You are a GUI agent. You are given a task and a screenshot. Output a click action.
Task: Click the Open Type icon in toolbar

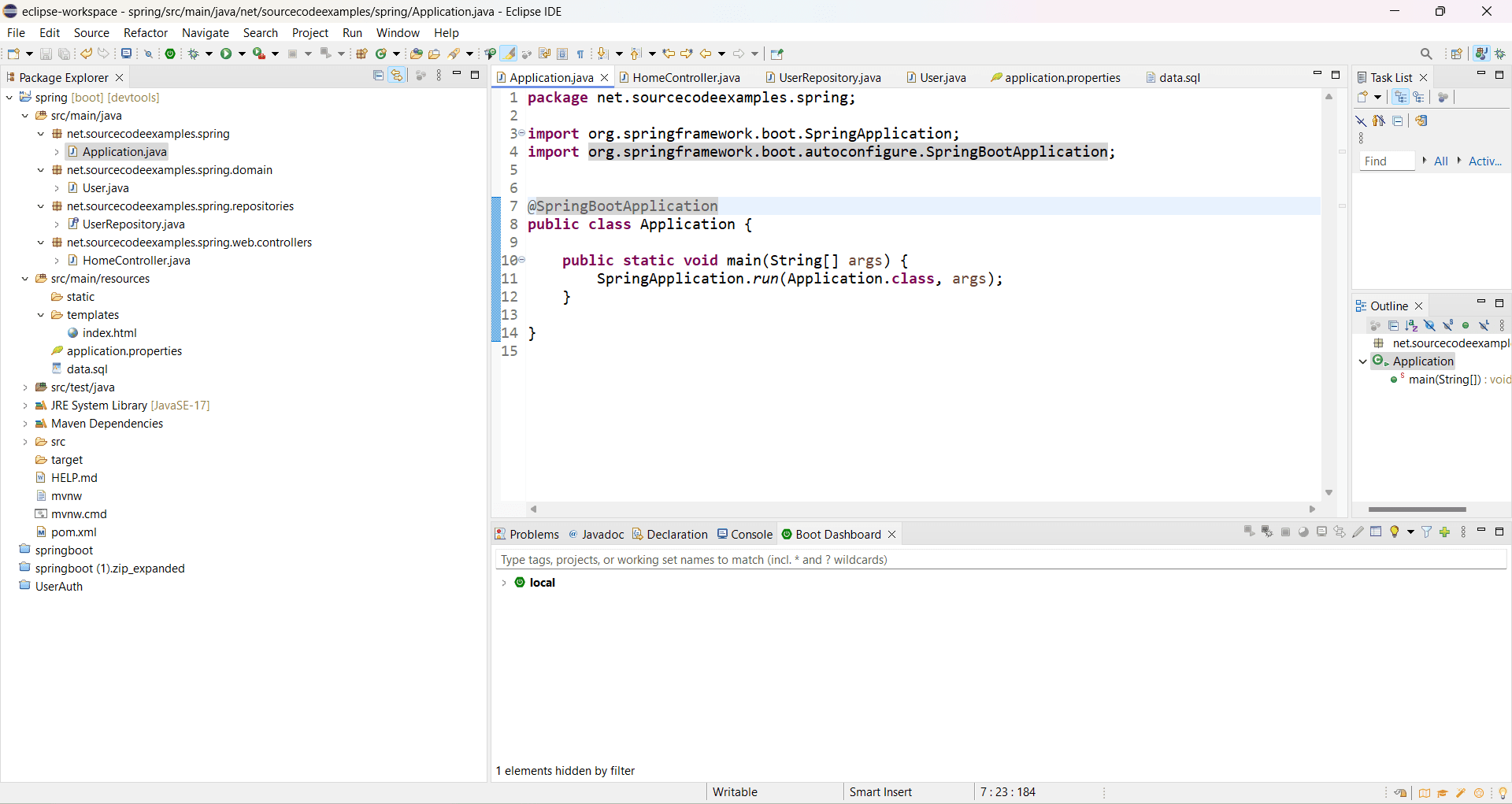coord(416,54)
